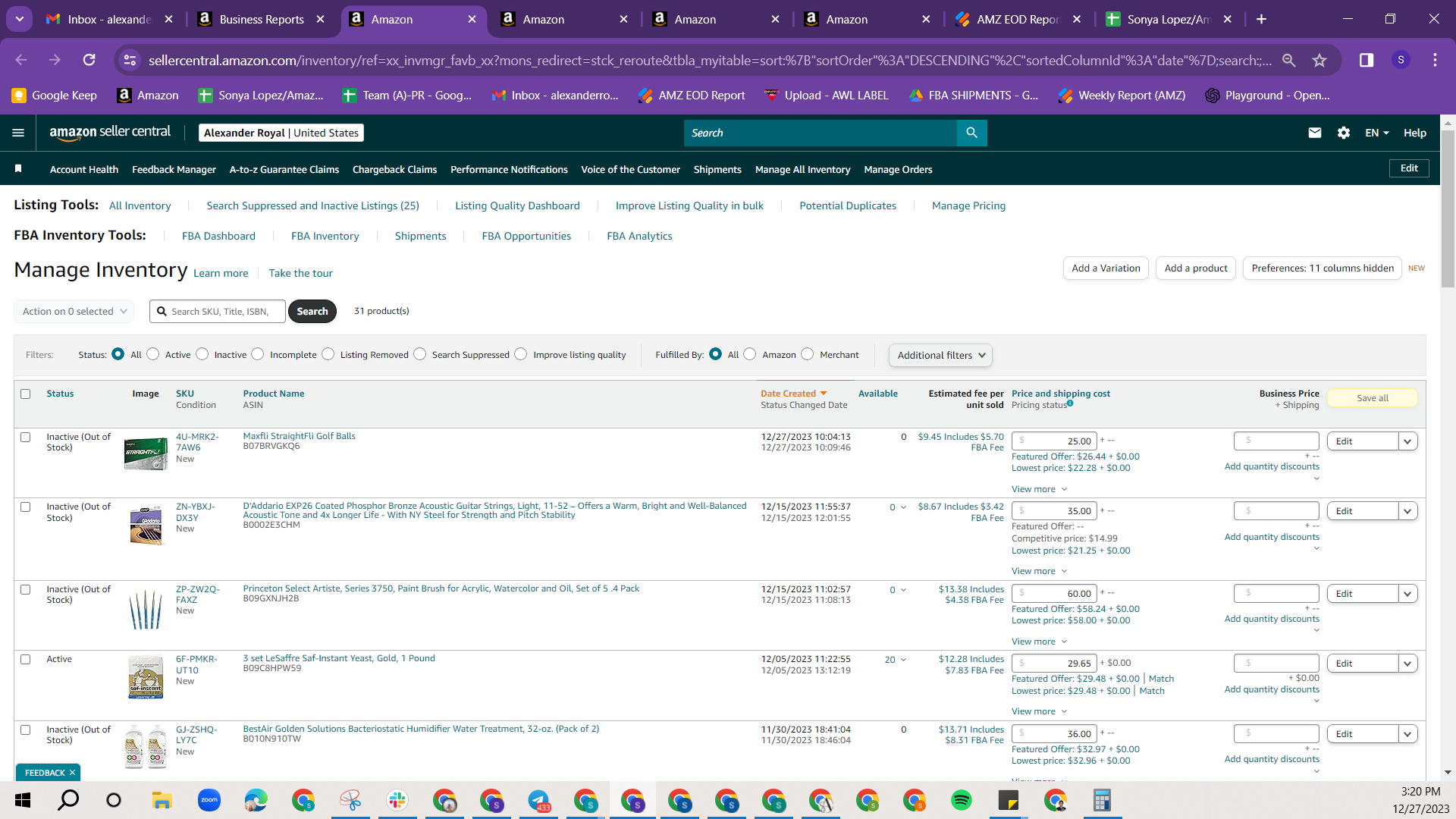Reload the page with the browser refresh icon

[89, 60]
